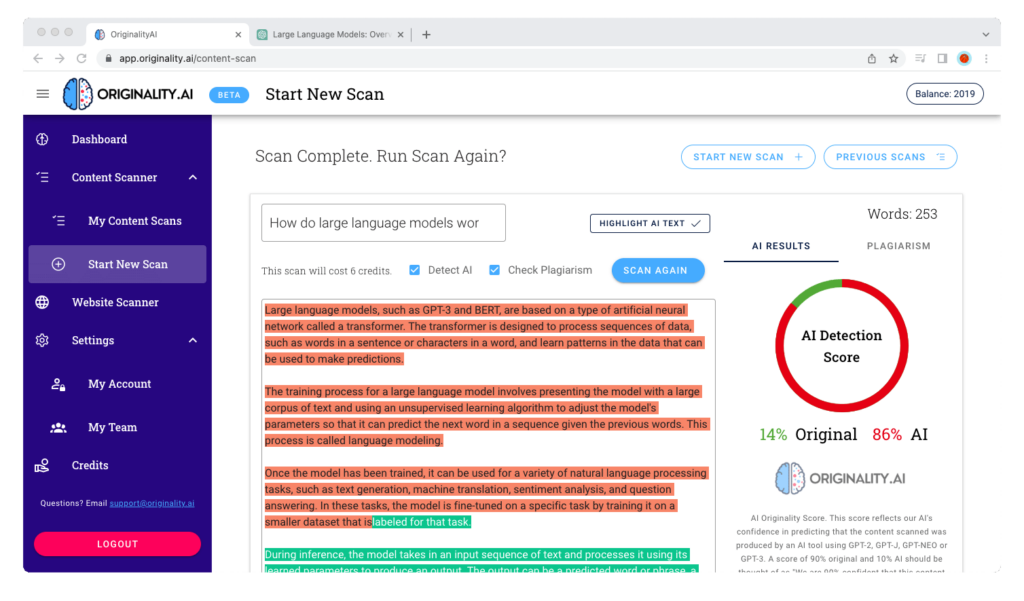The height and width of the screenshot is (601, 1024).
Task: Click the BETA badge
Action: coord(229,95)
